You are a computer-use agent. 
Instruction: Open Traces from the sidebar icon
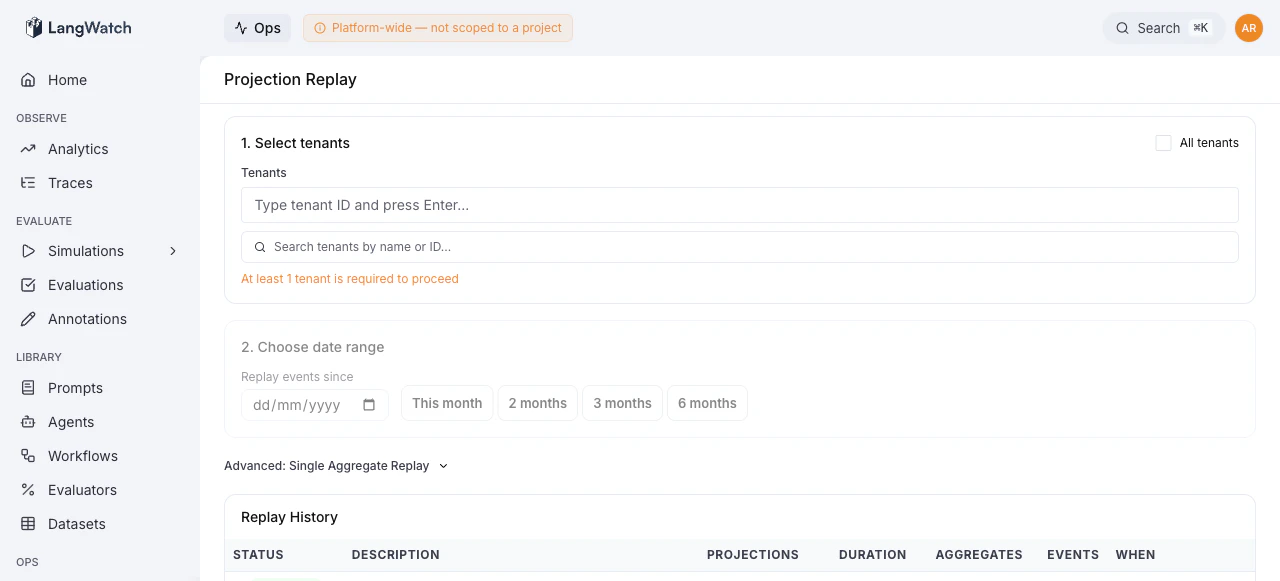click(28, 183)
